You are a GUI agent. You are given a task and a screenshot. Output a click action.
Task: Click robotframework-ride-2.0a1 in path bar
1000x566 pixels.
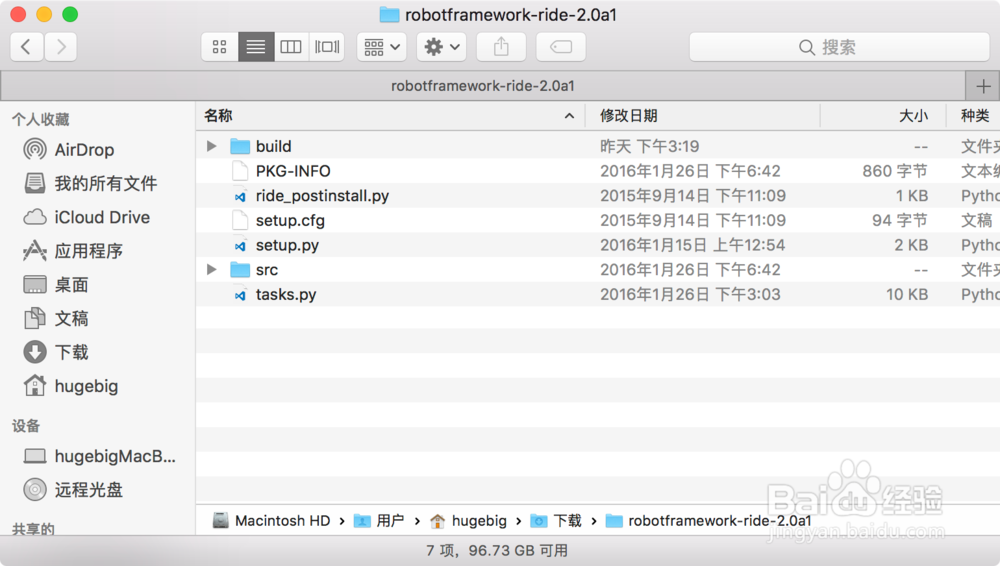709,521
